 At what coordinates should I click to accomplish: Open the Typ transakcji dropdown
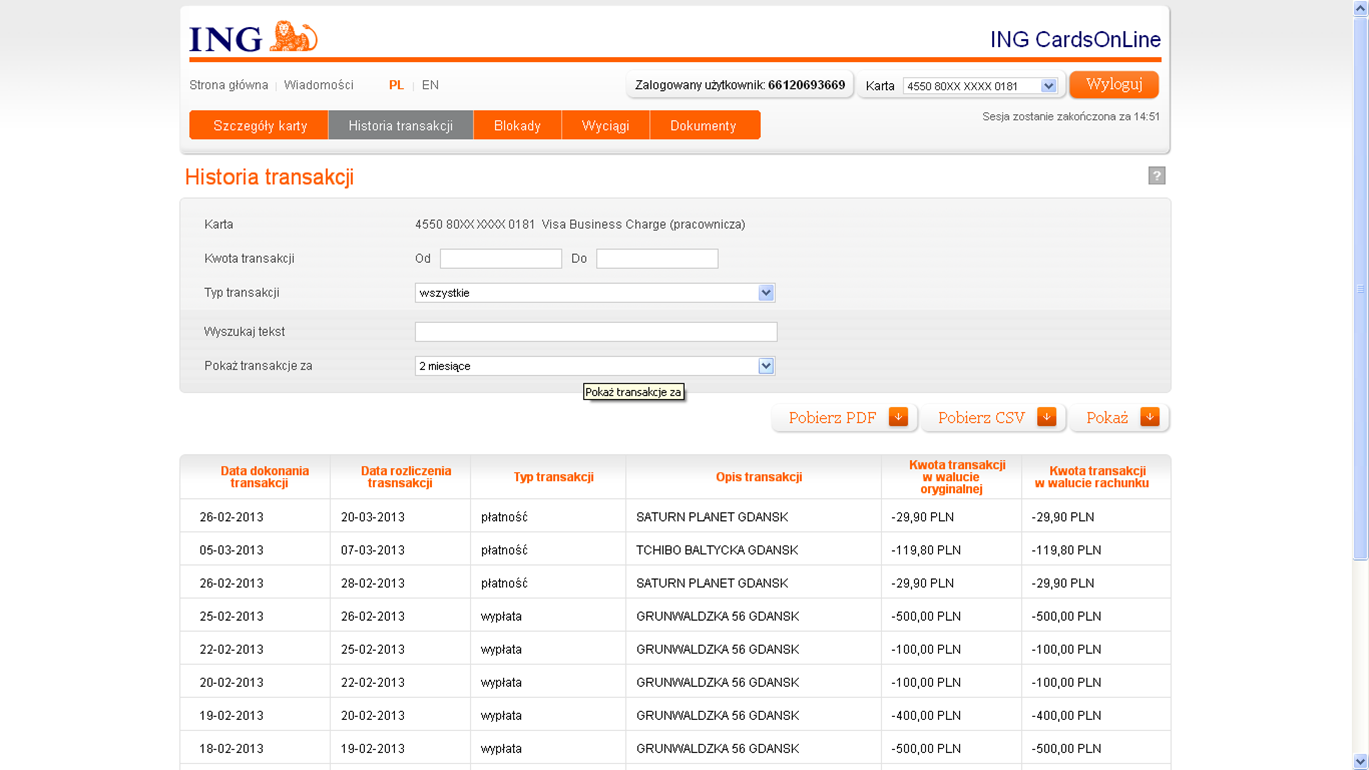tap(766, 293)
